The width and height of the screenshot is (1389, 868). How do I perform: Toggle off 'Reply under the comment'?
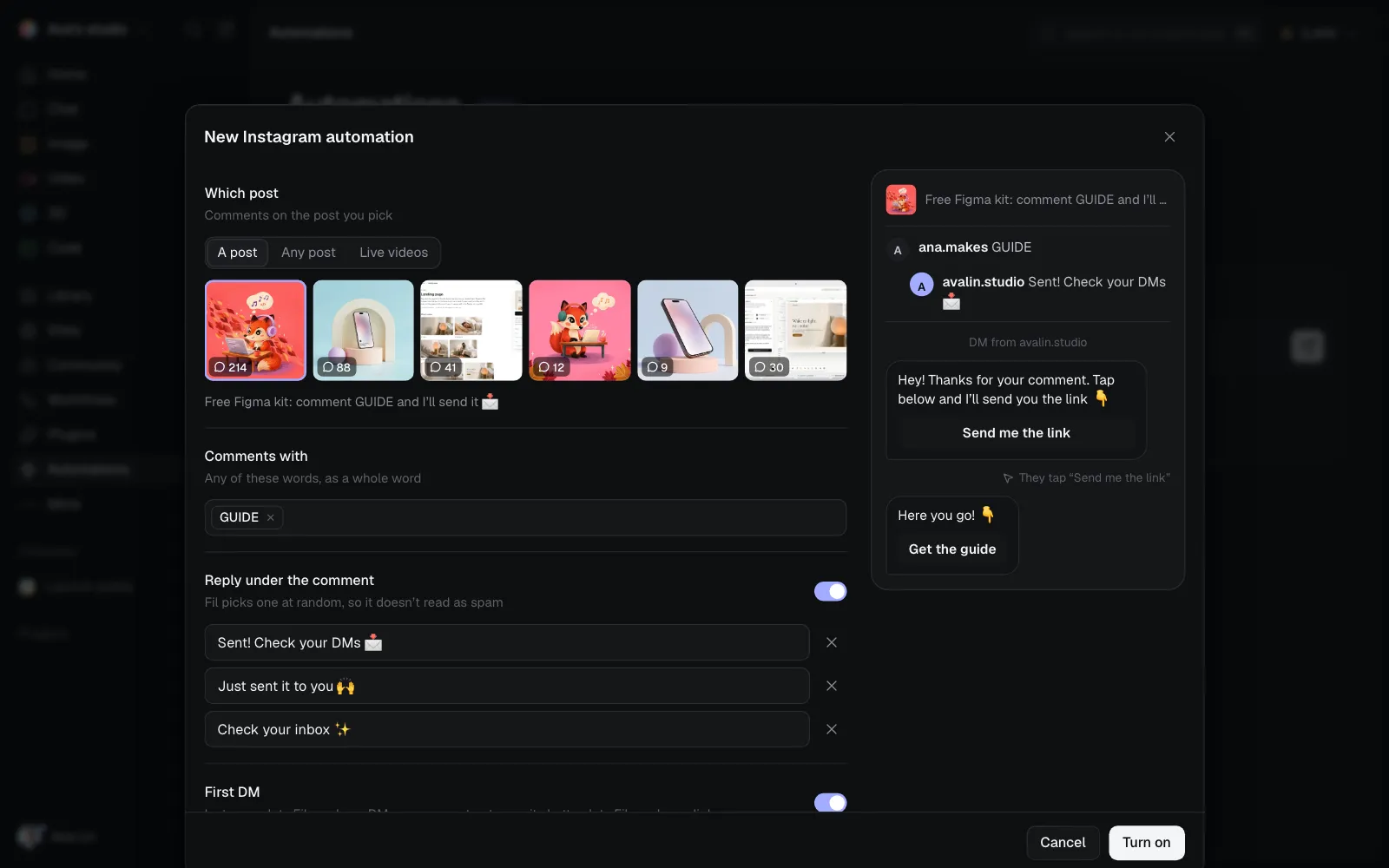(830, 591)
